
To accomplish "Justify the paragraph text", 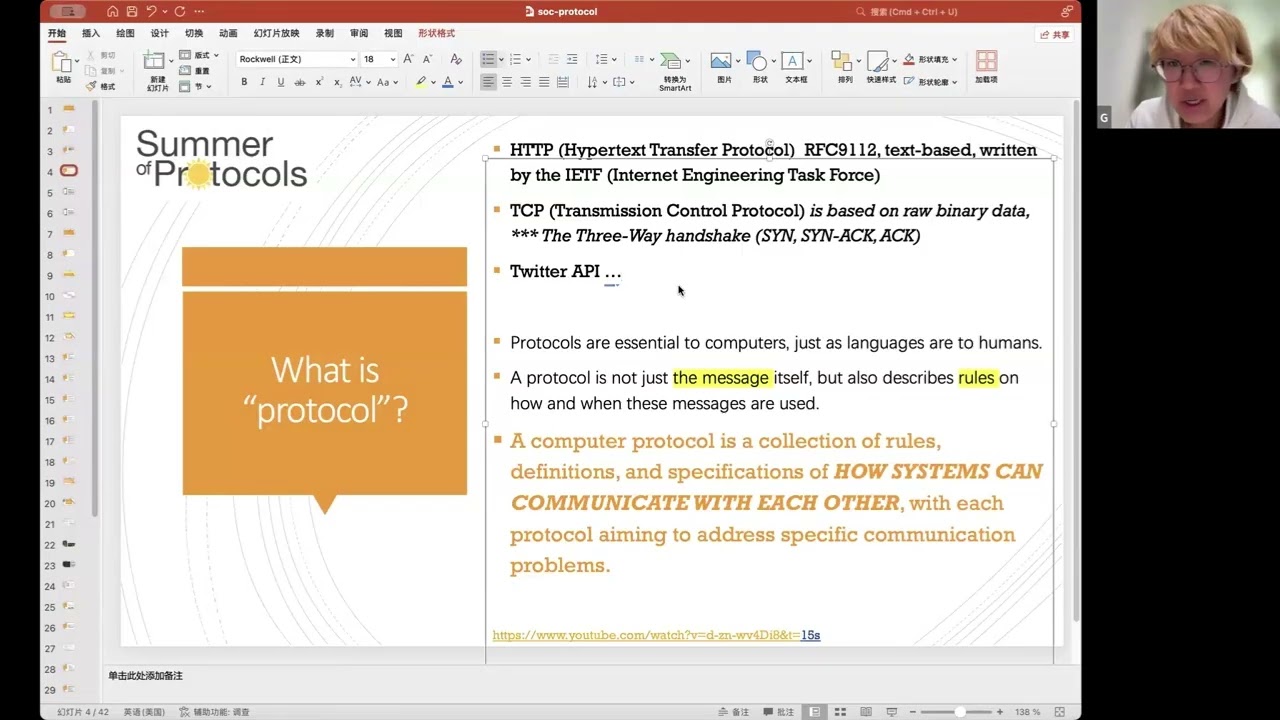I will click(x=544, y=82).
